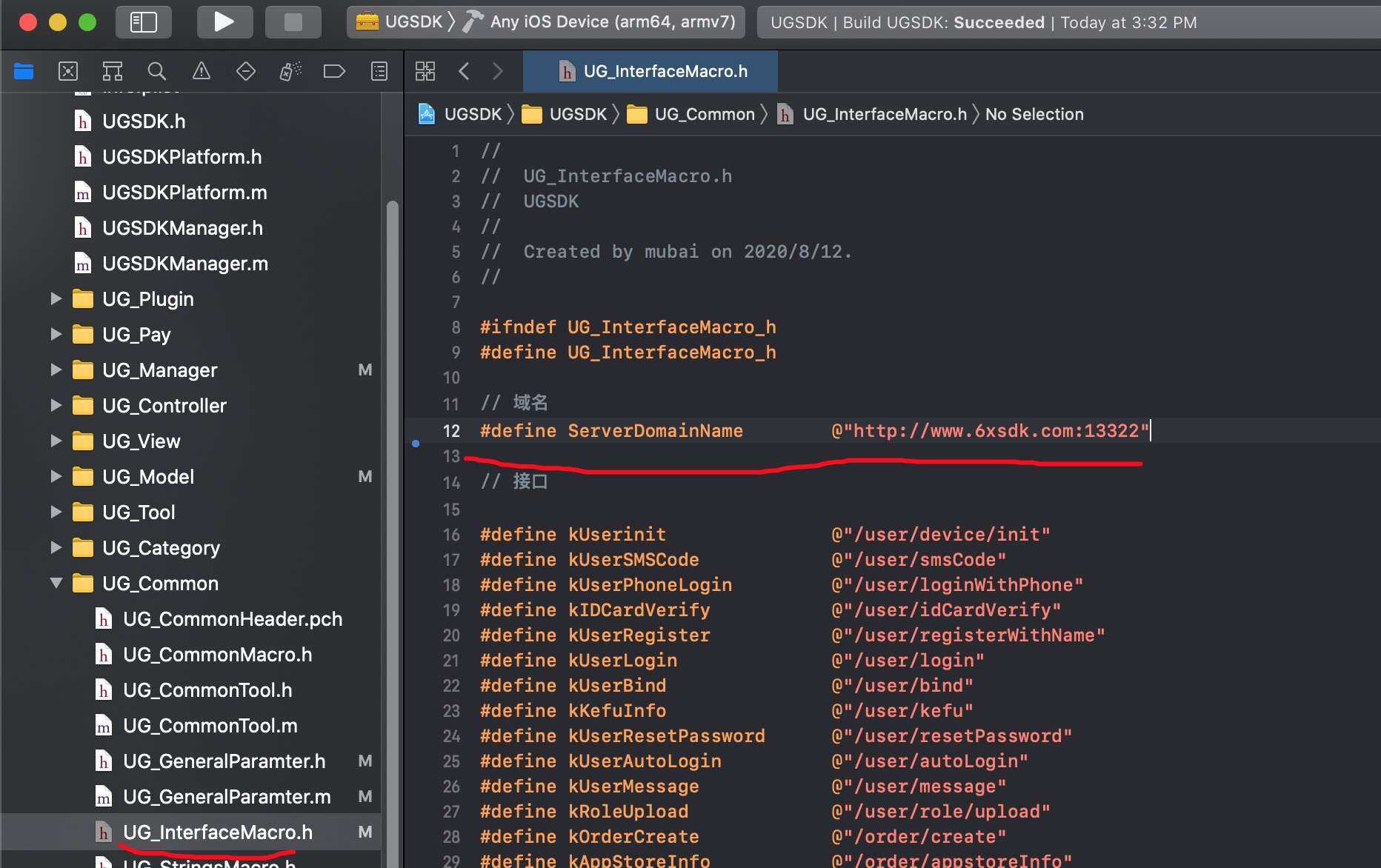Image resolution: width=1381 pixels, height=868 pixels.
Task: Open No Selection symbol menu in jump bar
Action: 1034,114
